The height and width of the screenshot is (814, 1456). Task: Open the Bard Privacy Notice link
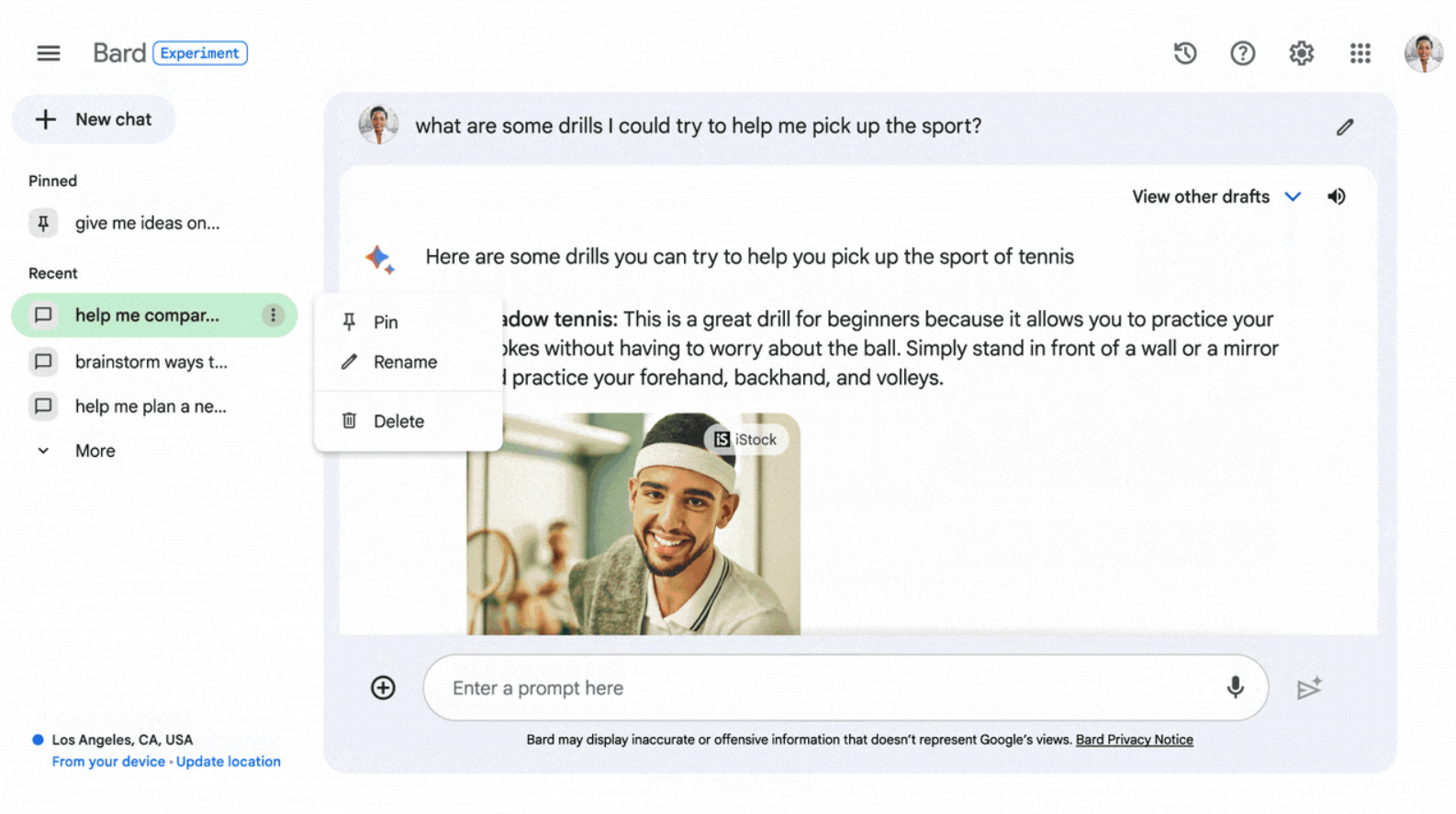(x=1134, y=740)
